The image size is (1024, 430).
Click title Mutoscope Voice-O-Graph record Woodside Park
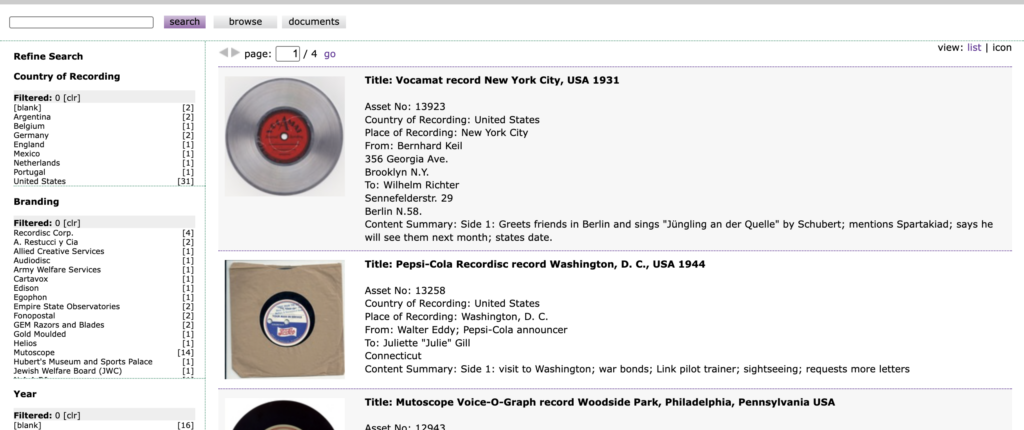tap(600, 402)
